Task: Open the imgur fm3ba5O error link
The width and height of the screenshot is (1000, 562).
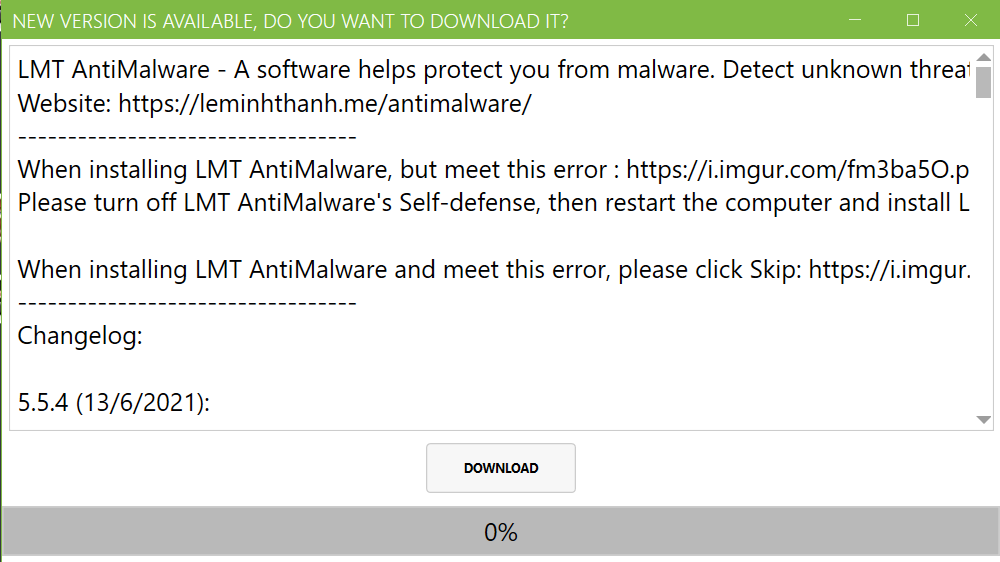Action: 798,170
